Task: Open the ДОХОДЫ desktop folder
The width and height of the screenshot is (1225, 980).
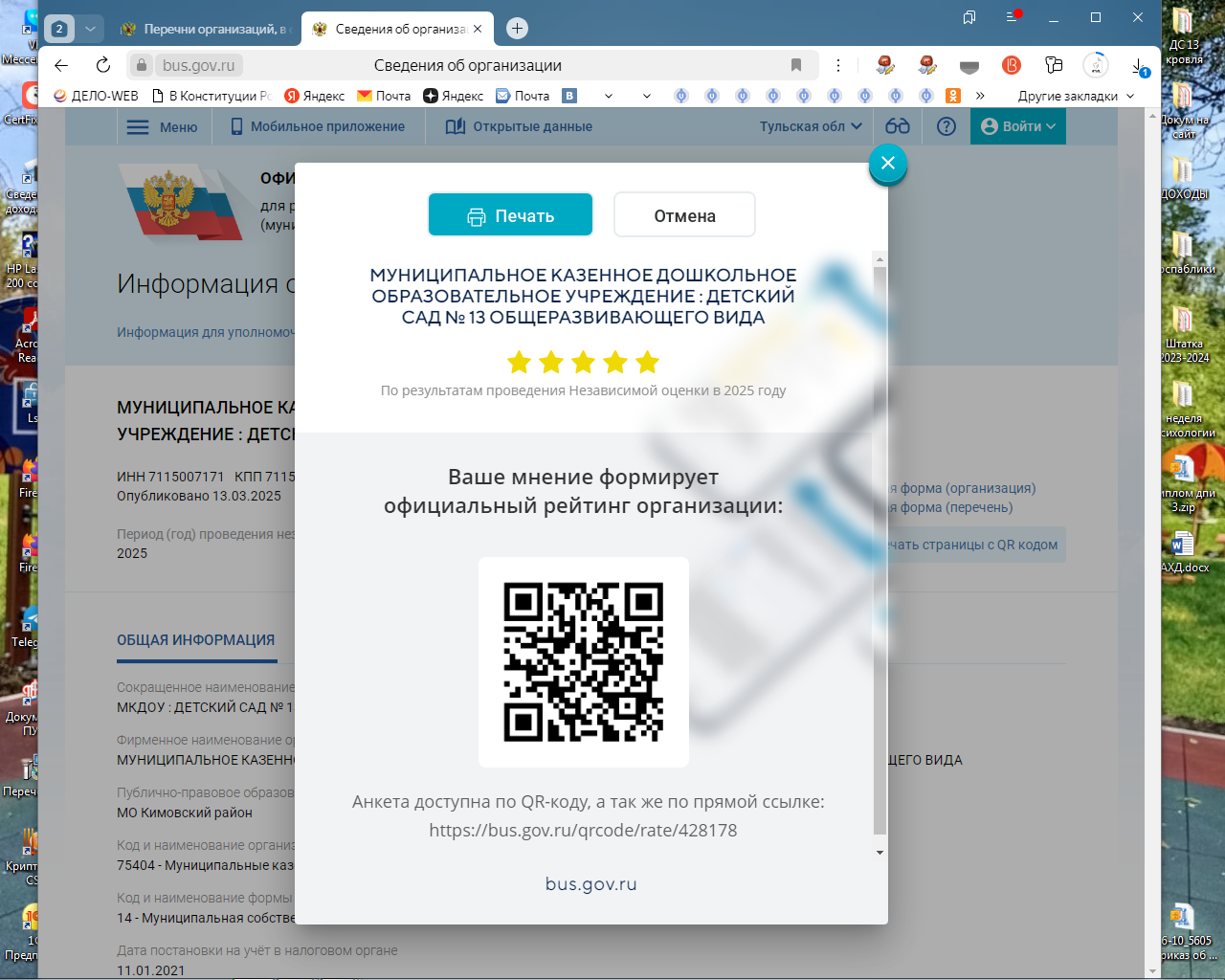Action: tap(1184, 178)
